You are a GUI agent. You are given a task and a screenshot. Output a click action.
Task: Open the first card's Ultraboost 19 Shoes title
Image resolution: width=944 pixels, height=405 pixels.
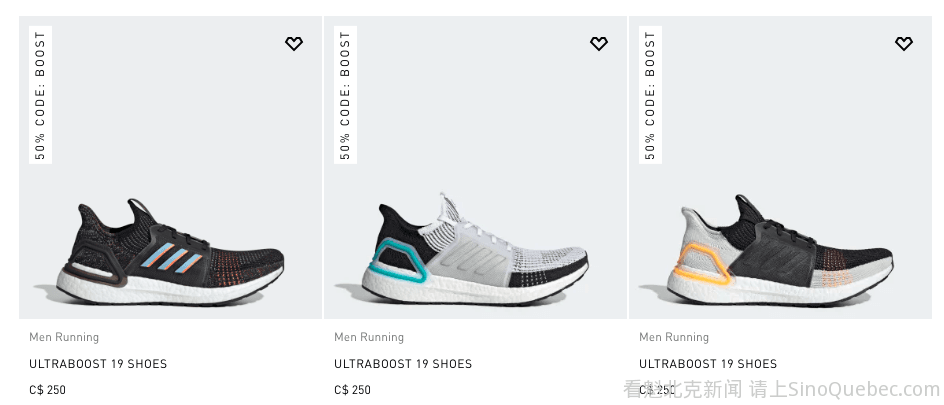pyautogui.click(x=98, y=364)
